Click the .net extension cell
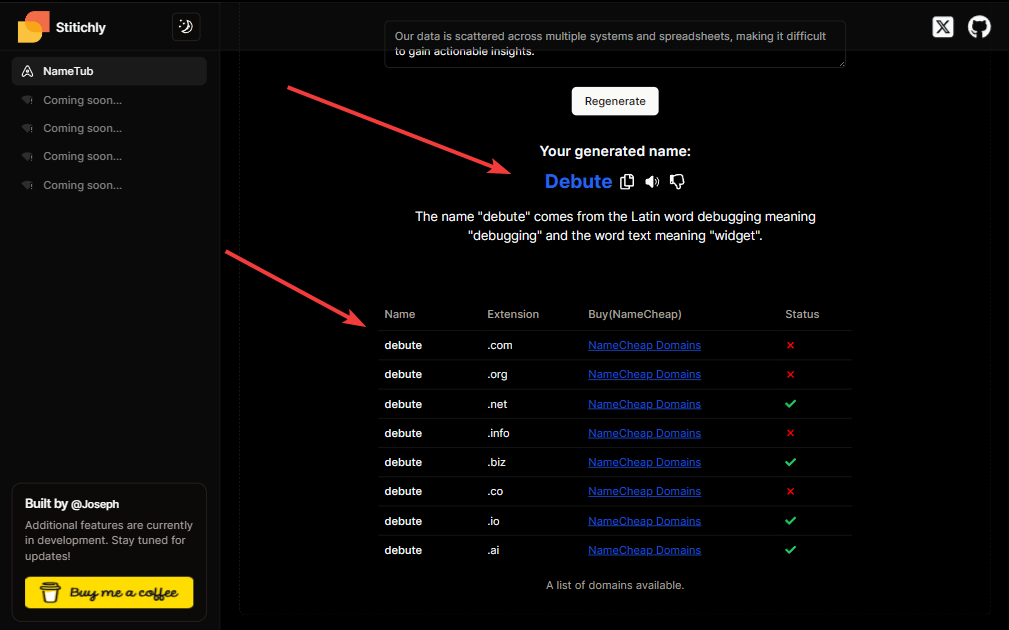This screenshot has height=630, width=1009. [497, 404]
